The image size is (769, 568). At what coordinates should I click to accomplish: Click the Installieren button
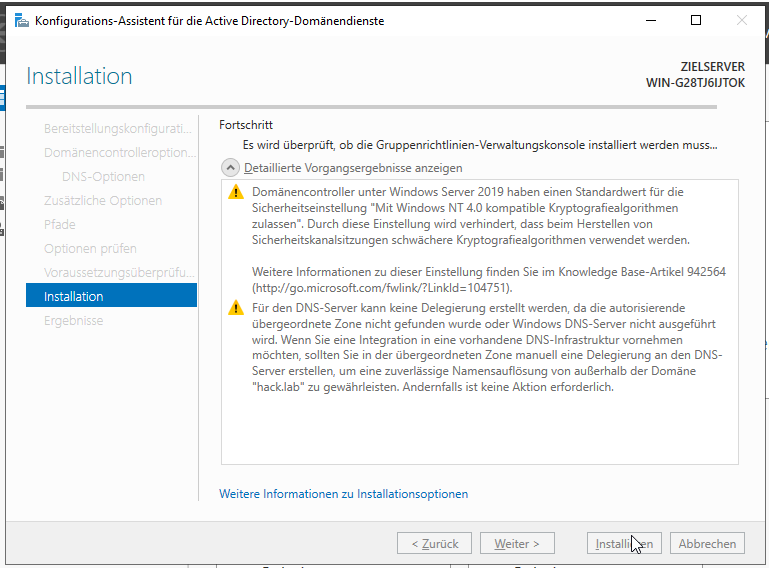623,544
